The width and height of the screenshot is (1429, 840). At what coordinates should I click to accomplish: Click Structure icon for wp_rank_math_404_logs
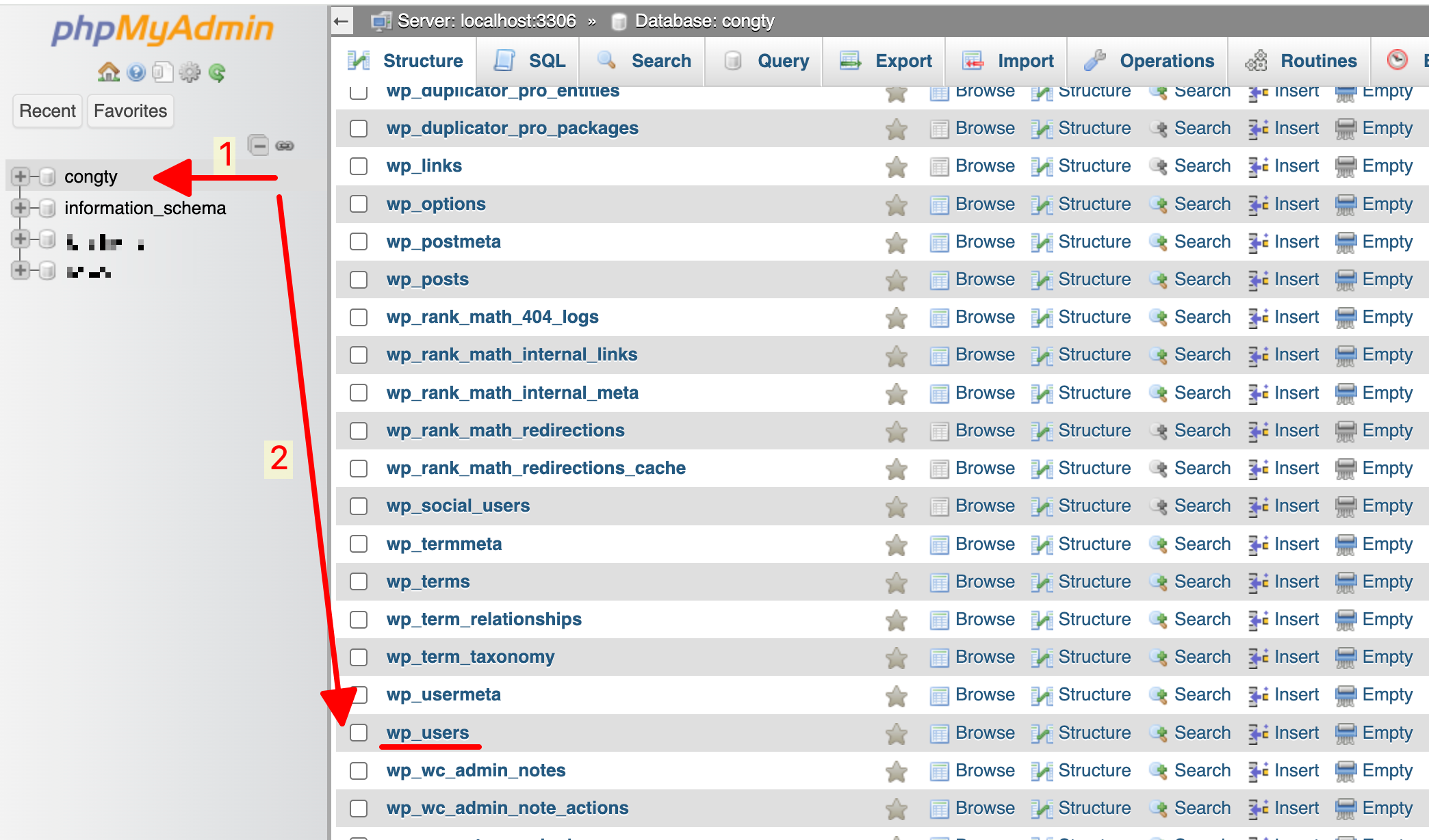pyautogui.click(x=1042, y=317)
